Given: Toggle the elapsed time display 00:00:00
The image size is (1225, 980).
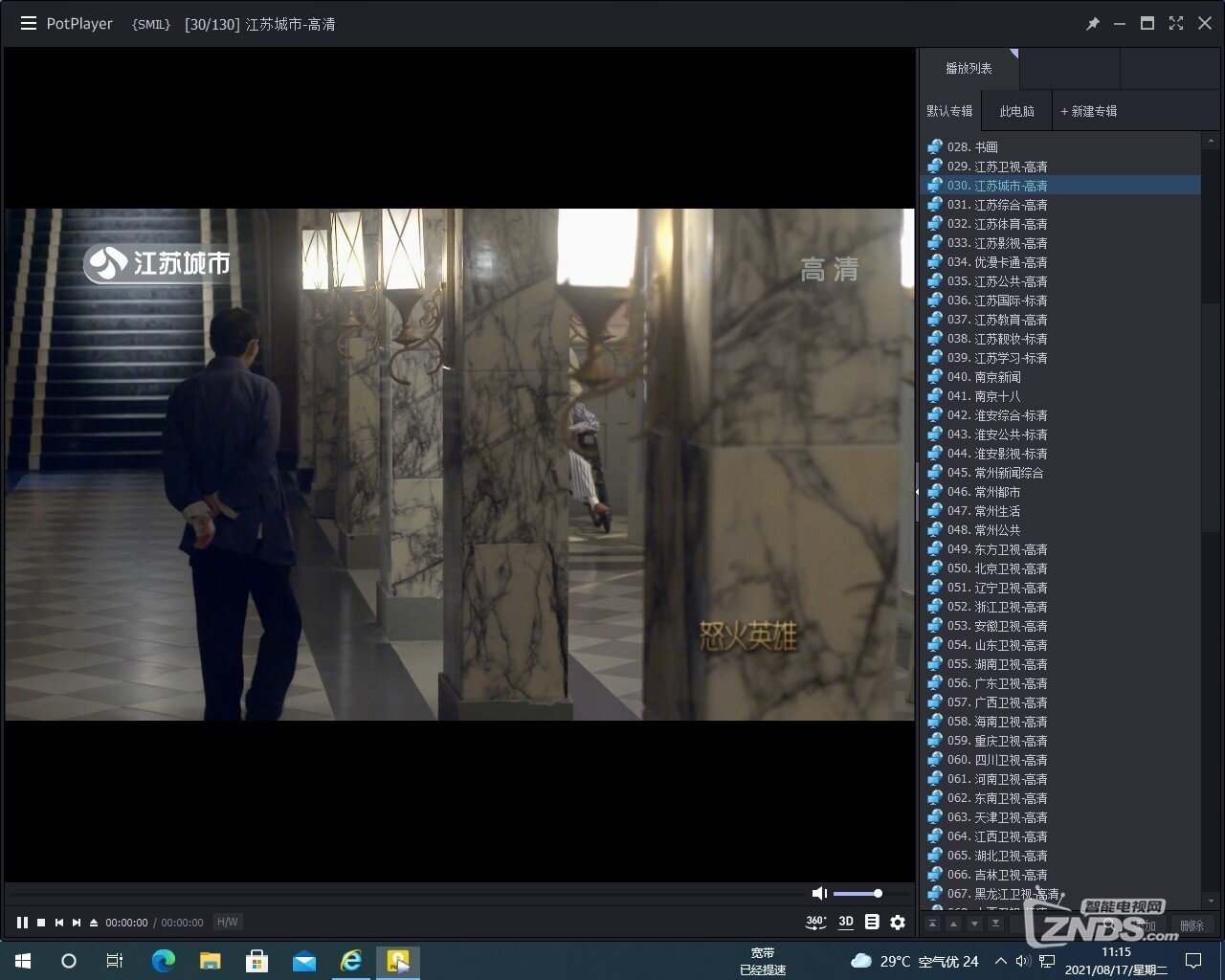Looking at the screenshot, I should (126, 923).
